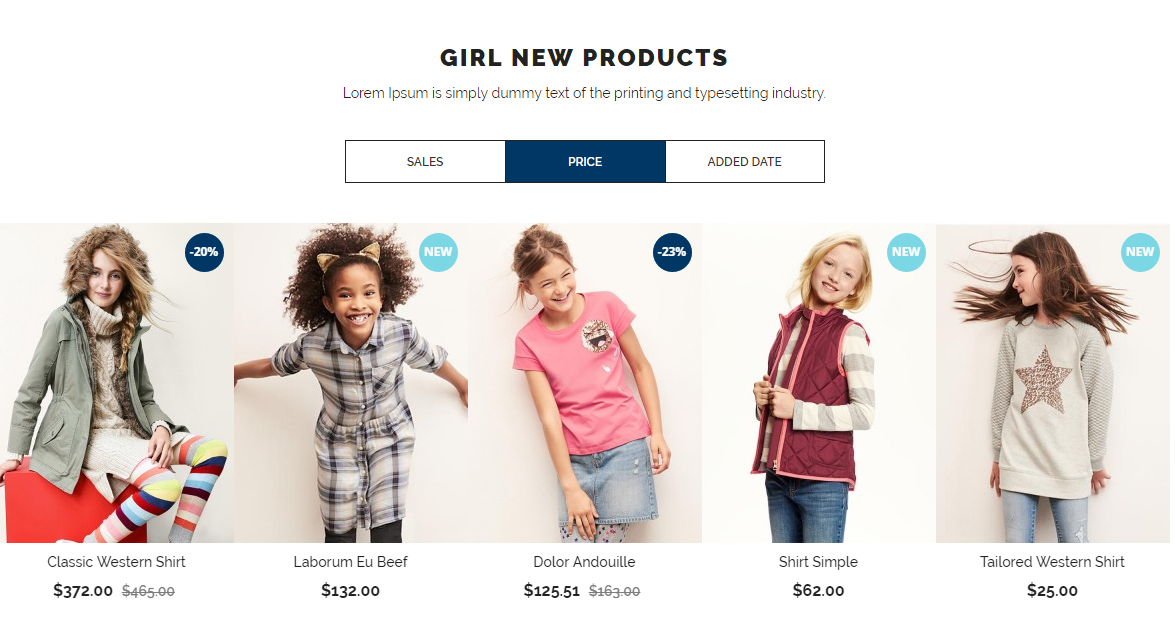
Task: Click the NEW badge on Laborum Eu Beef
Action: (x=438, y=252)
